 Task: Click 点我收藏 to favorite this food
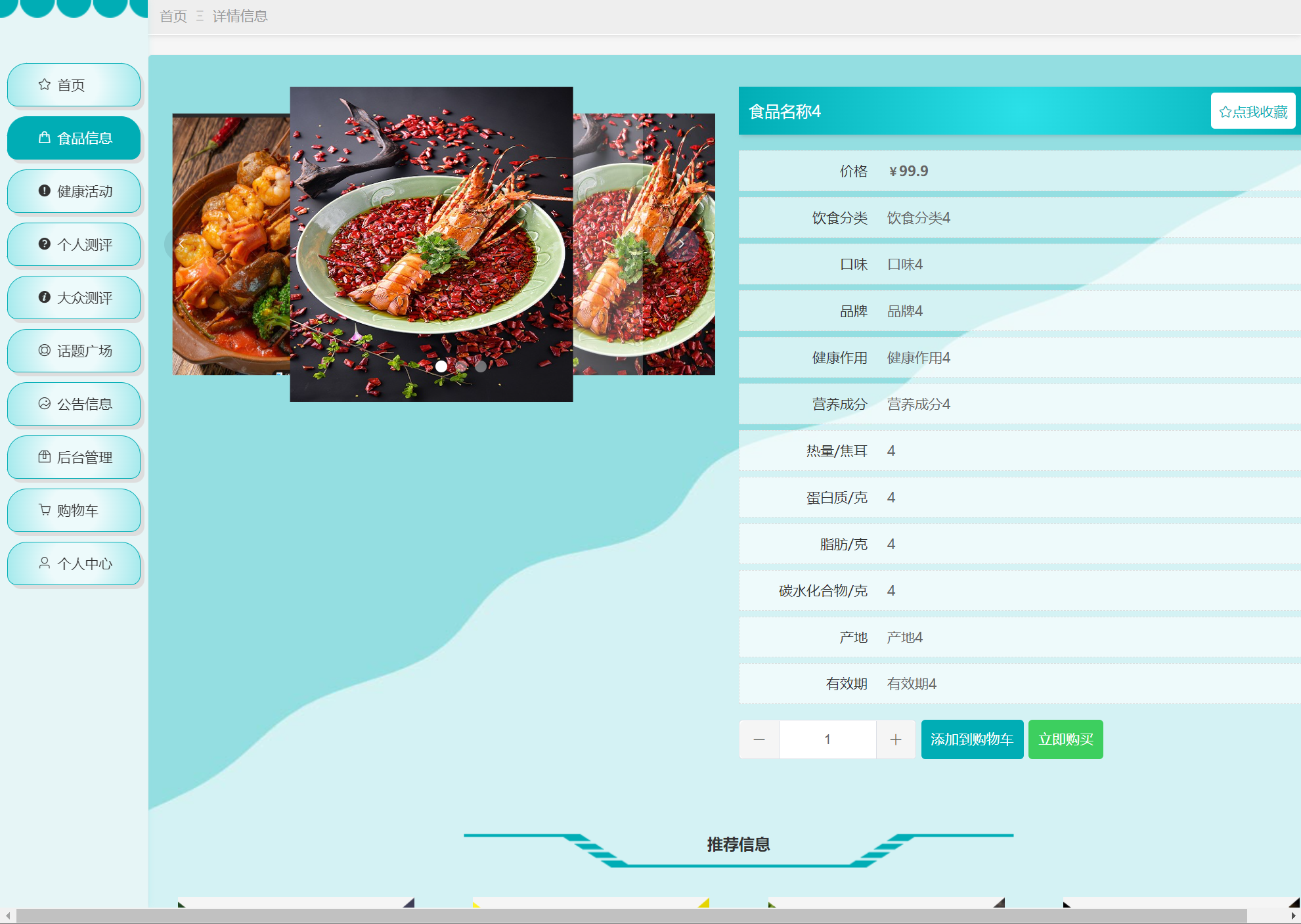pos(1252,112)
